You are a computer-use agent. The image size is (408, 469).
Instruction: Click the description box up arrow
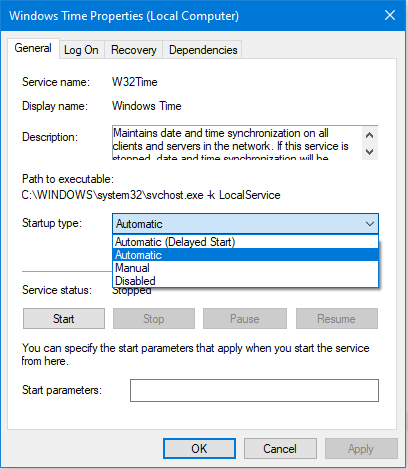click(x=369, y=135)
